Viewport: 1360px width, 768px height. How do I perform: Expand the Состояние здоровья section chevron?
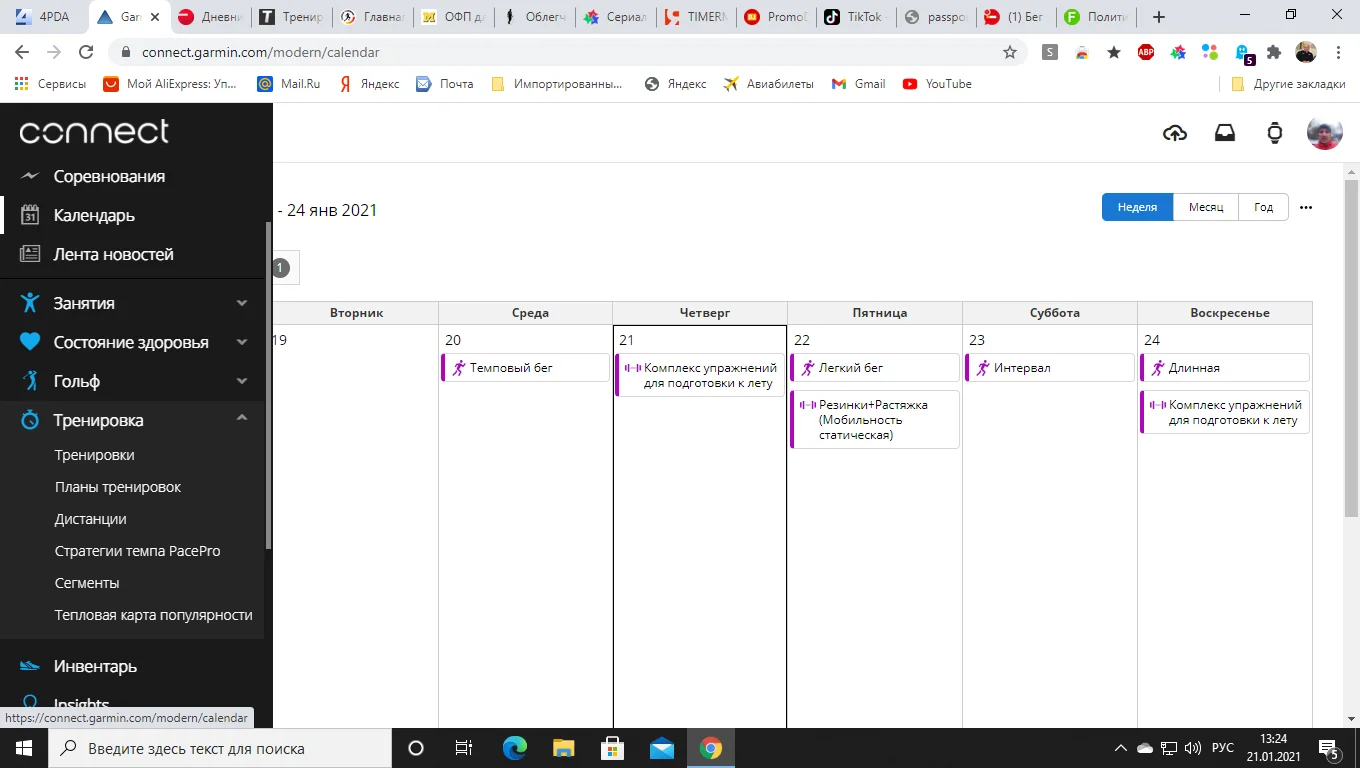242,342
